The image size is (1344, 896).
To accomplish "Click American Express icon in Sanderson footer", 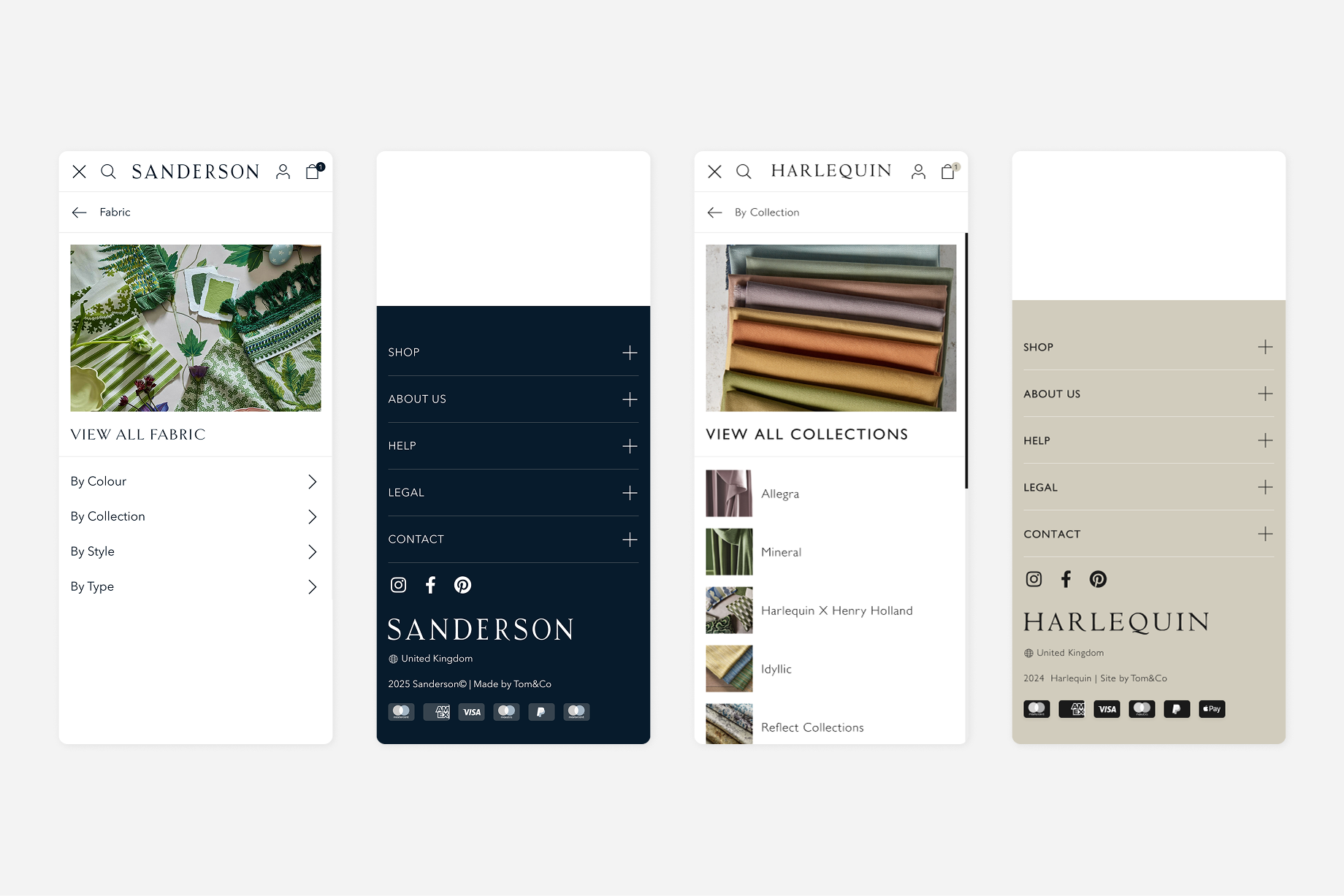I will pos(437,712).
